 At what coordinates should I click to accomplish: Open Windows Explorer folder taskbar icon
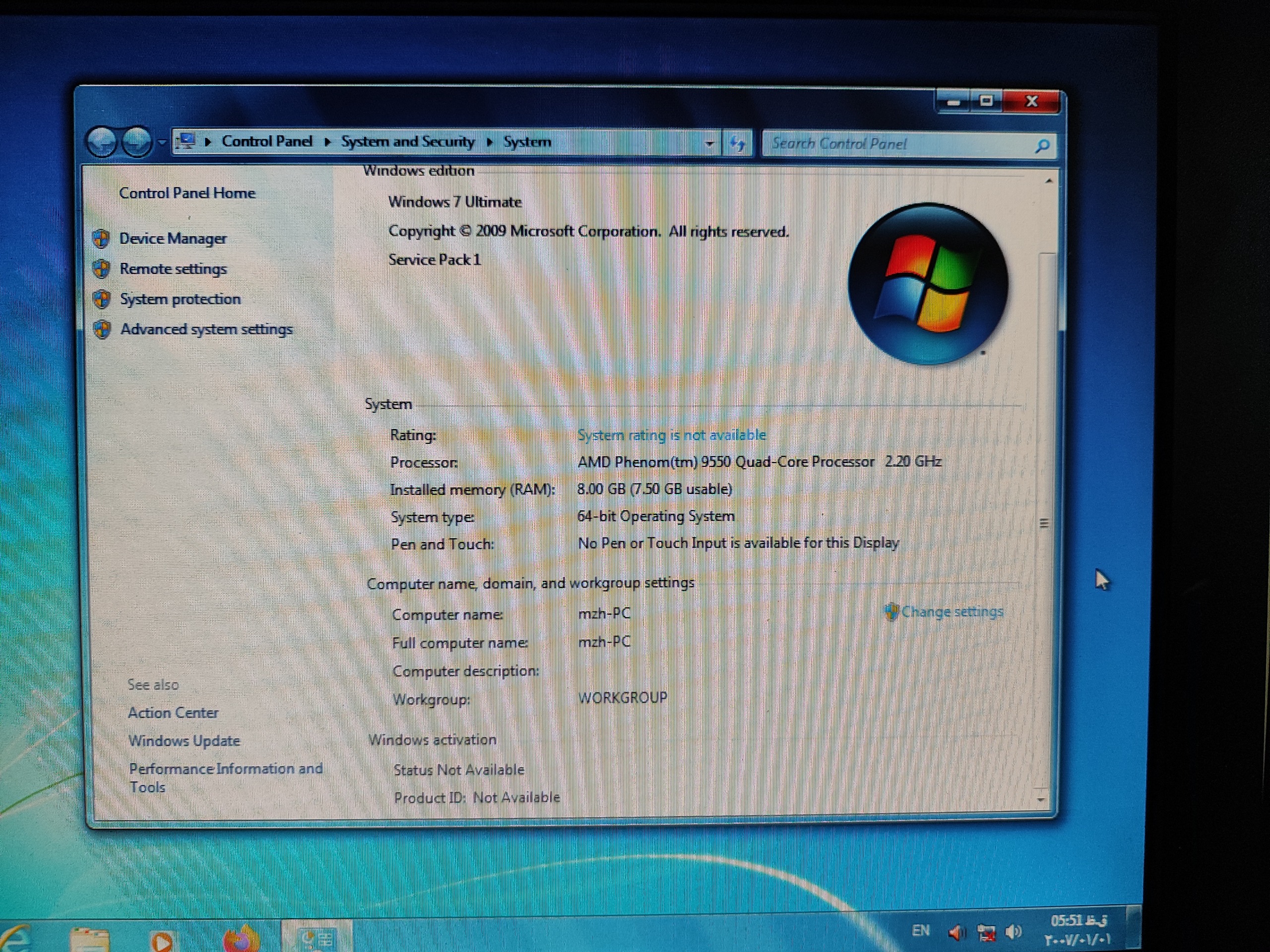click(89, 940)
